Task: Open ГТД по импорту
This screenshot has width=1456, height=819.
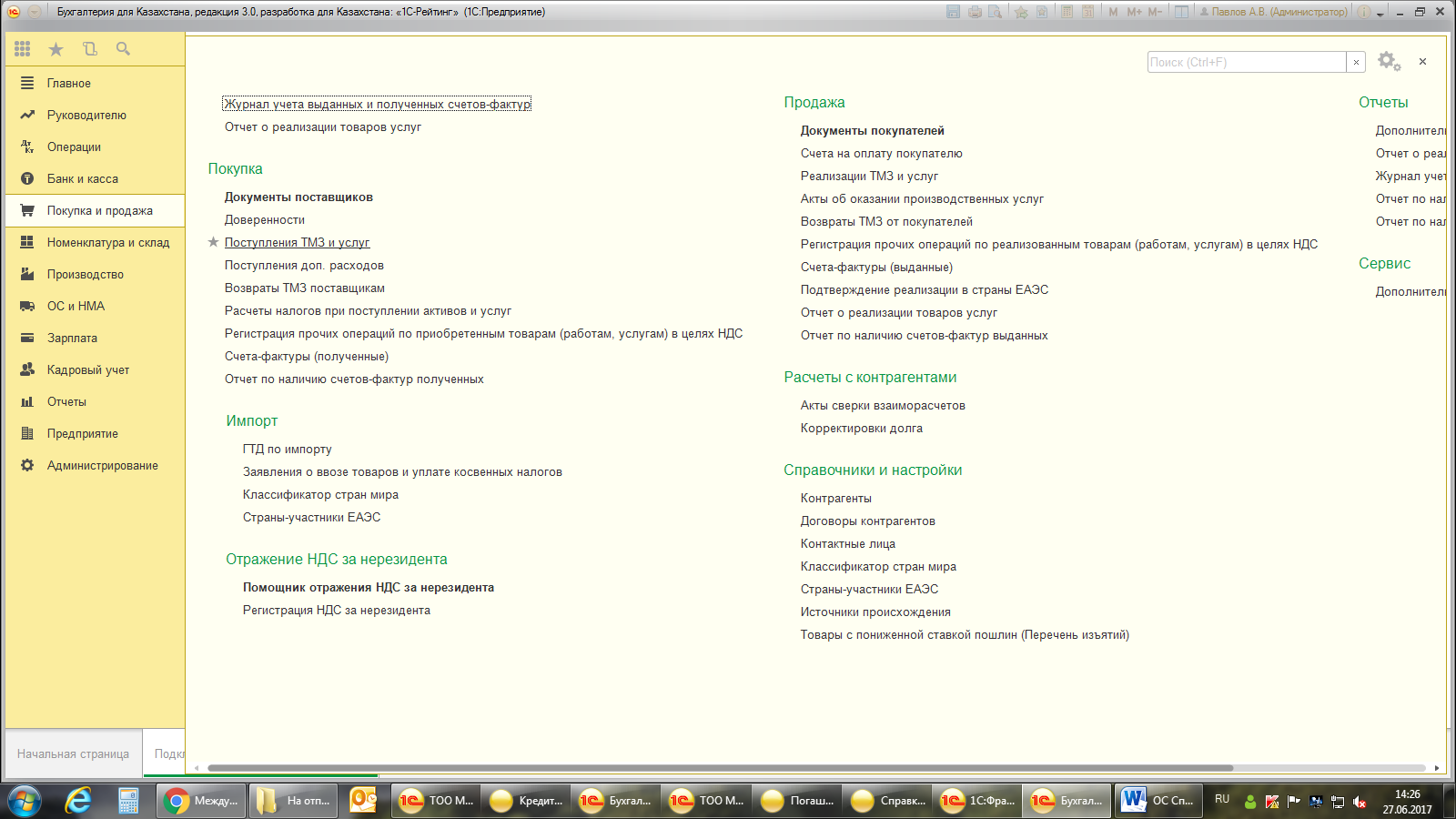Action: click(288, 449)
